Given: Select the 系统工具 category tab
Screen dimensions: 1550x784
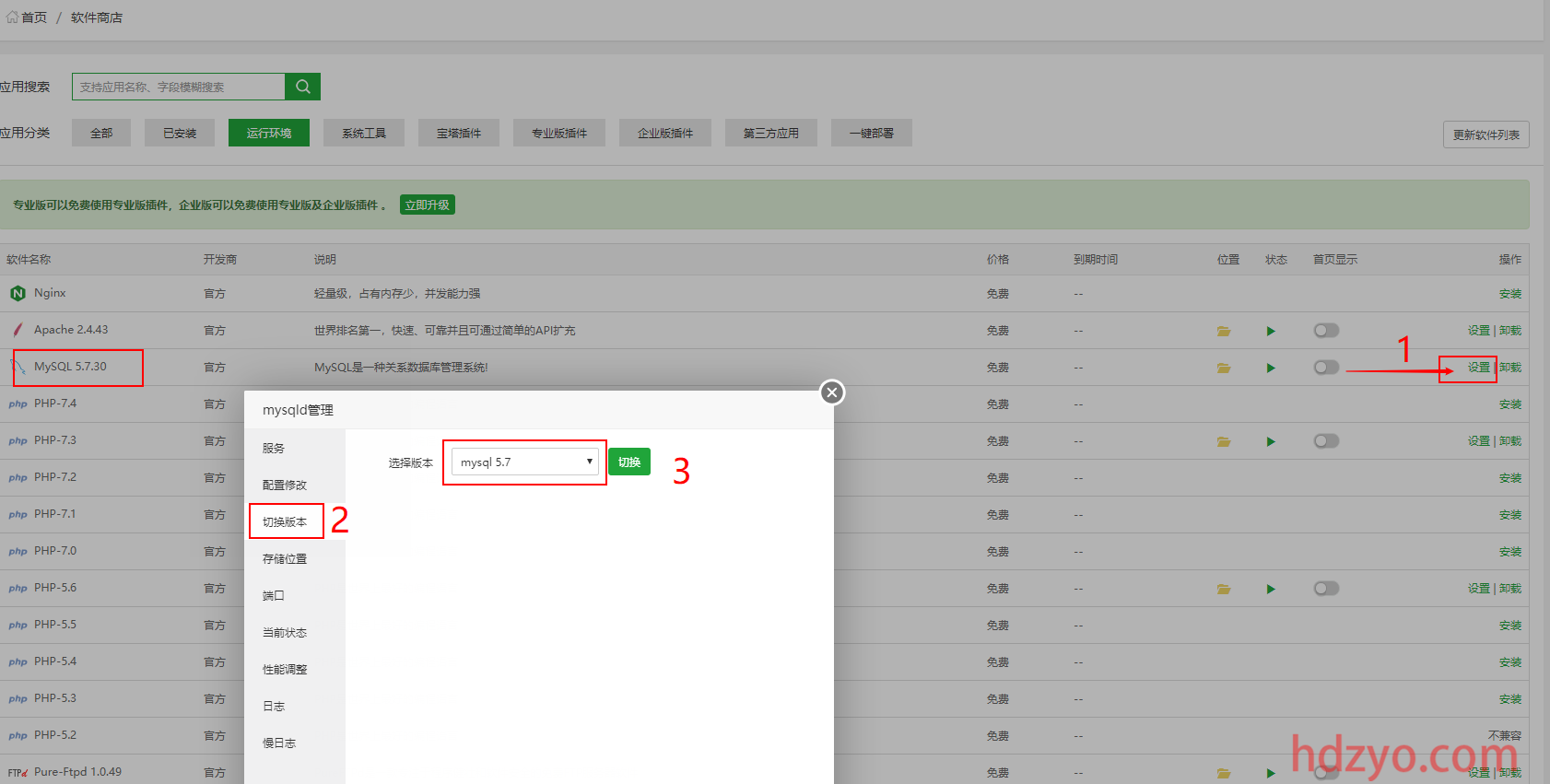Looking at the screenshot, I should 364,133.
